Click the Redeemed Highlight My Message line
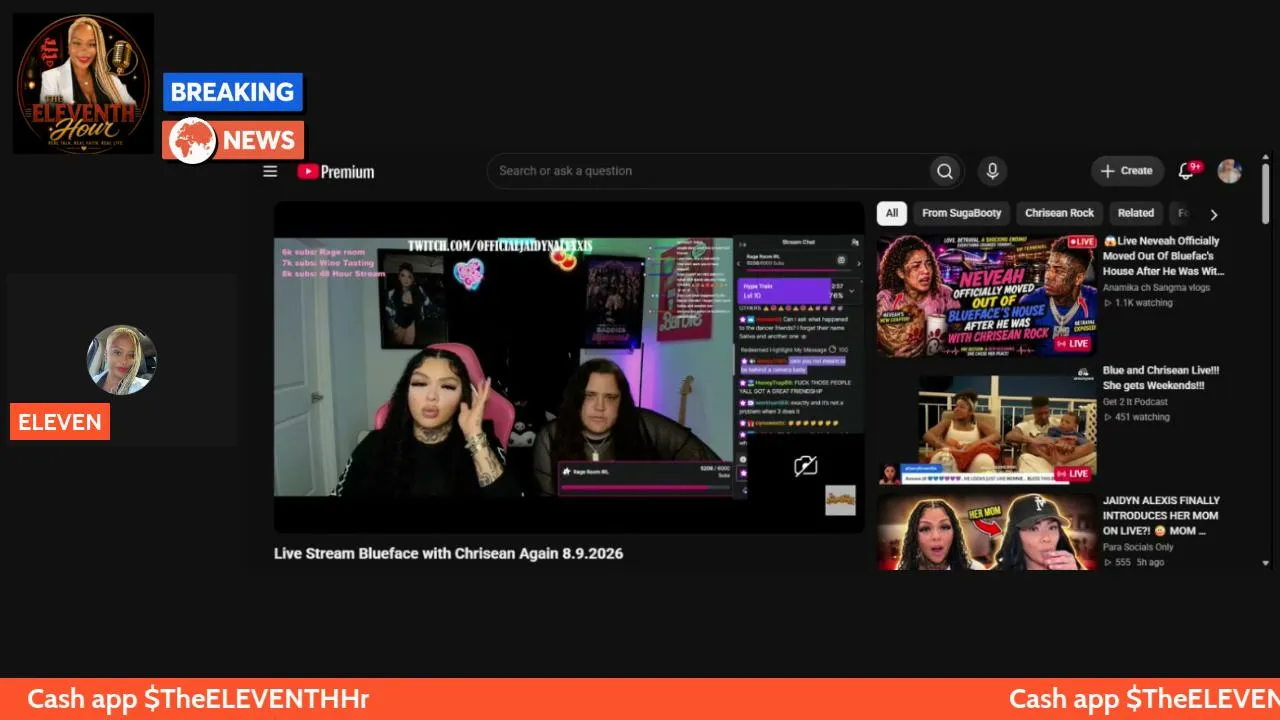 794,350
